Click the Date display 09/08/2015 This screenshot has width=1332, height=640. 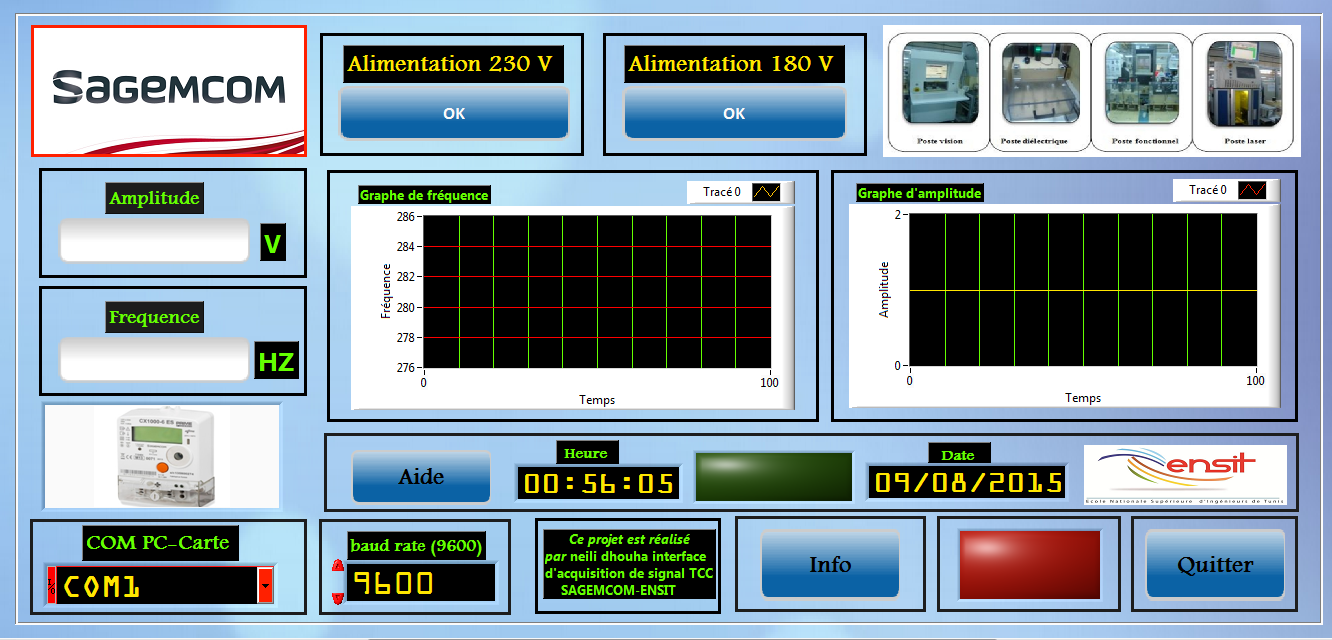click(966, 483)
